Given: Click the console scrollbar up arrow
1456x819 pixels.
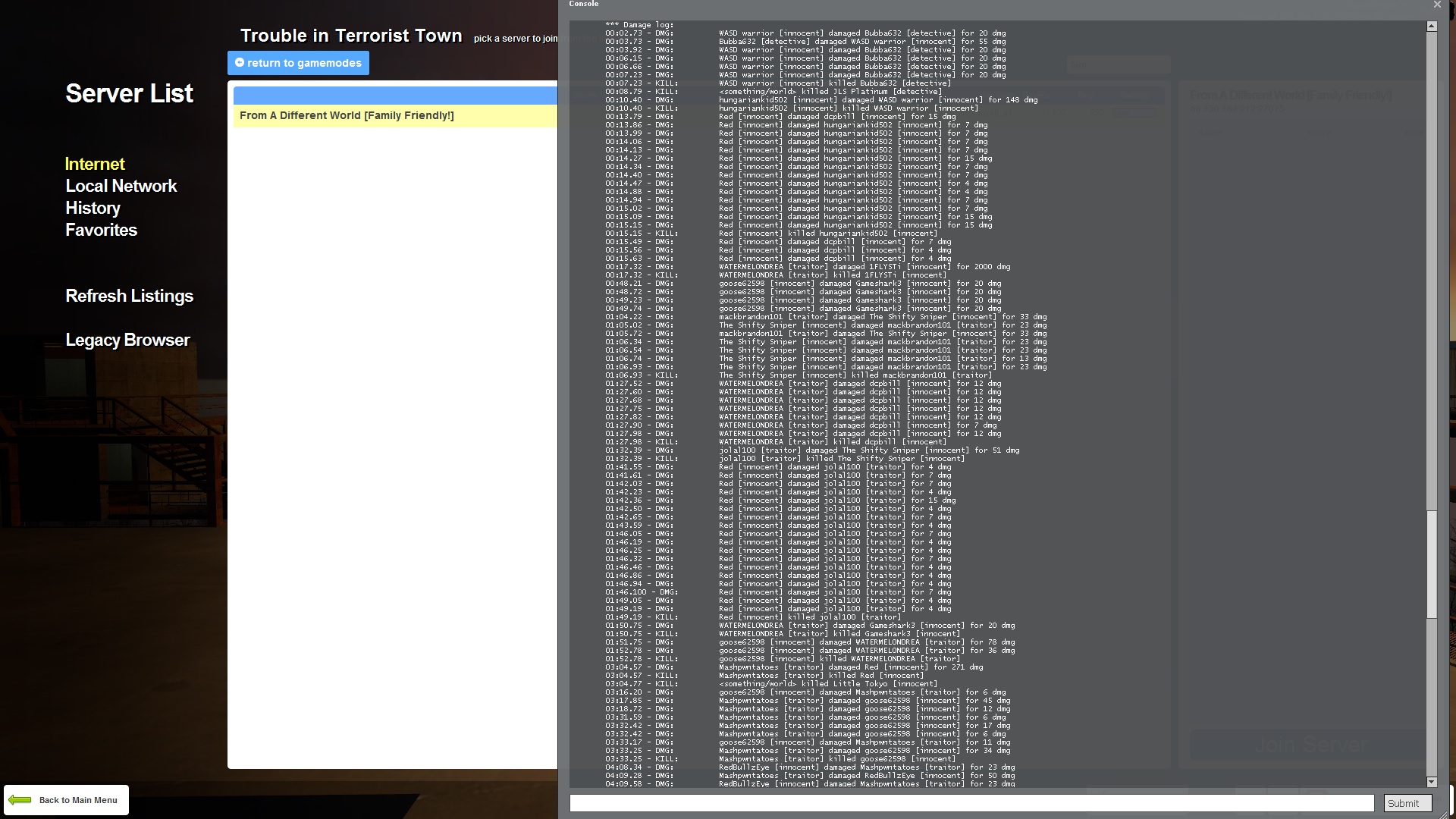Looking at the screenshot, I should click(x=1432, y=27).
